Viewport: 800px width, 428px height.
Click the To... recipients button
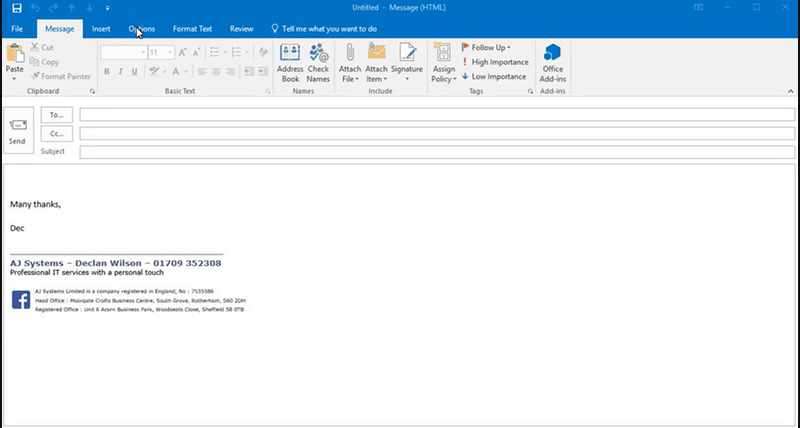pos(56,115)
